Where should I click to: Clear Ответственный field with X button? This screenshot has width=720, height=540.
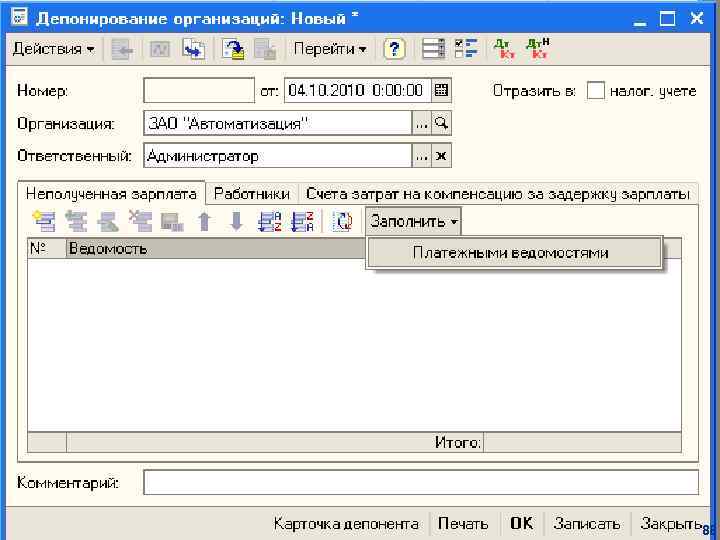point(441,156)
